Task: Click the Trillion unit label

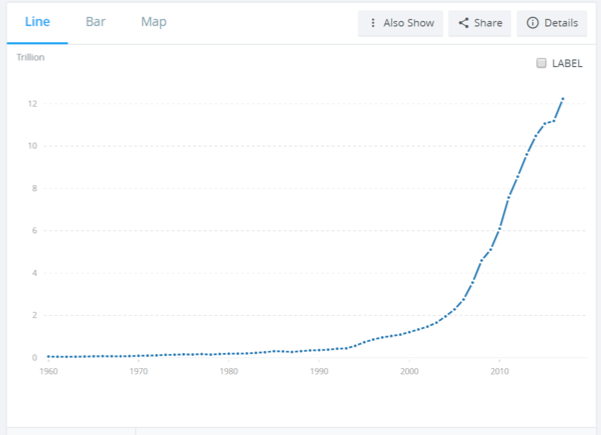Action: tap(30, 57)
